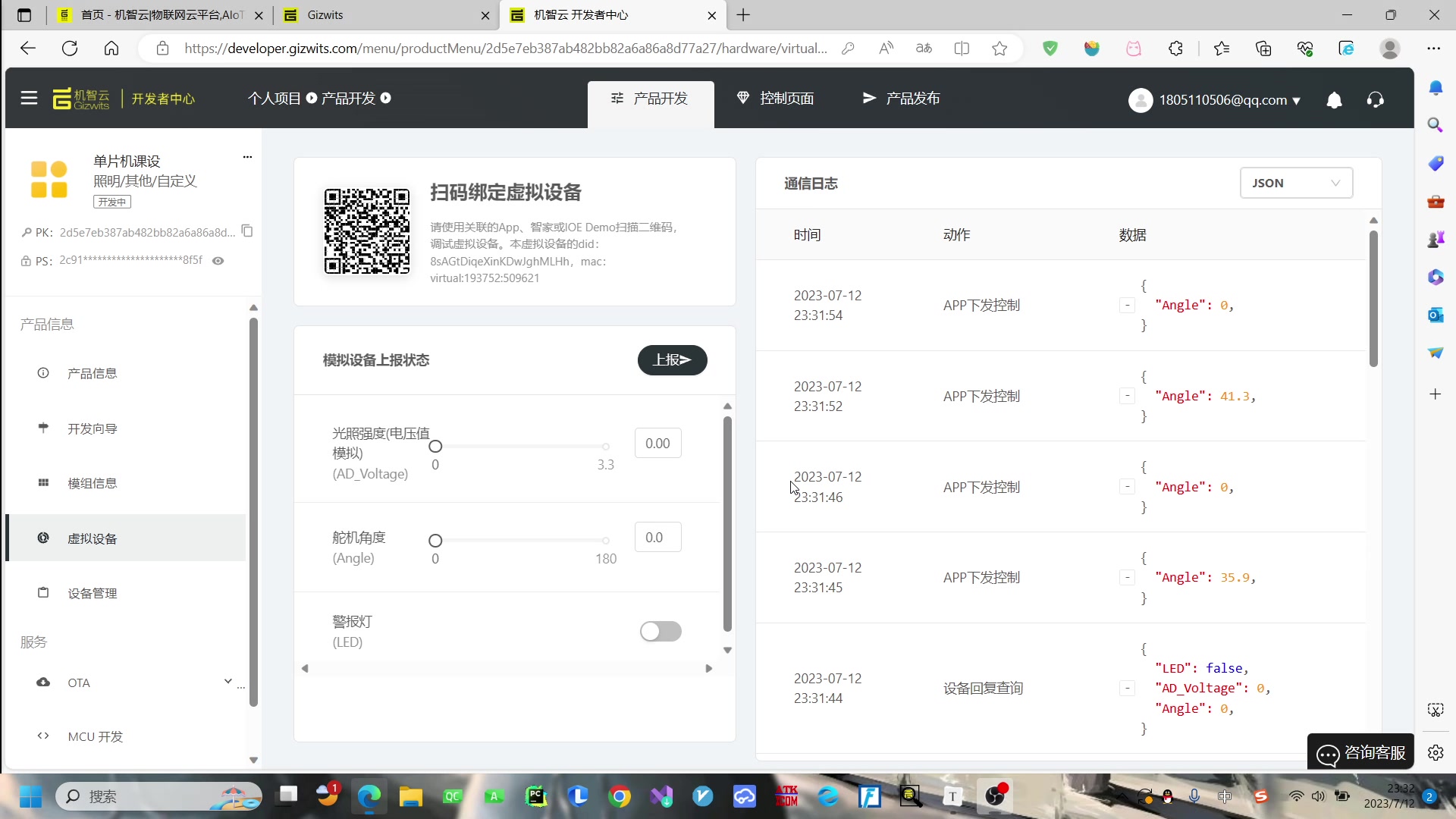Open 设备管理 in the sidebar
This screenshot has height=819, width=1456.
tap(92, 593)
